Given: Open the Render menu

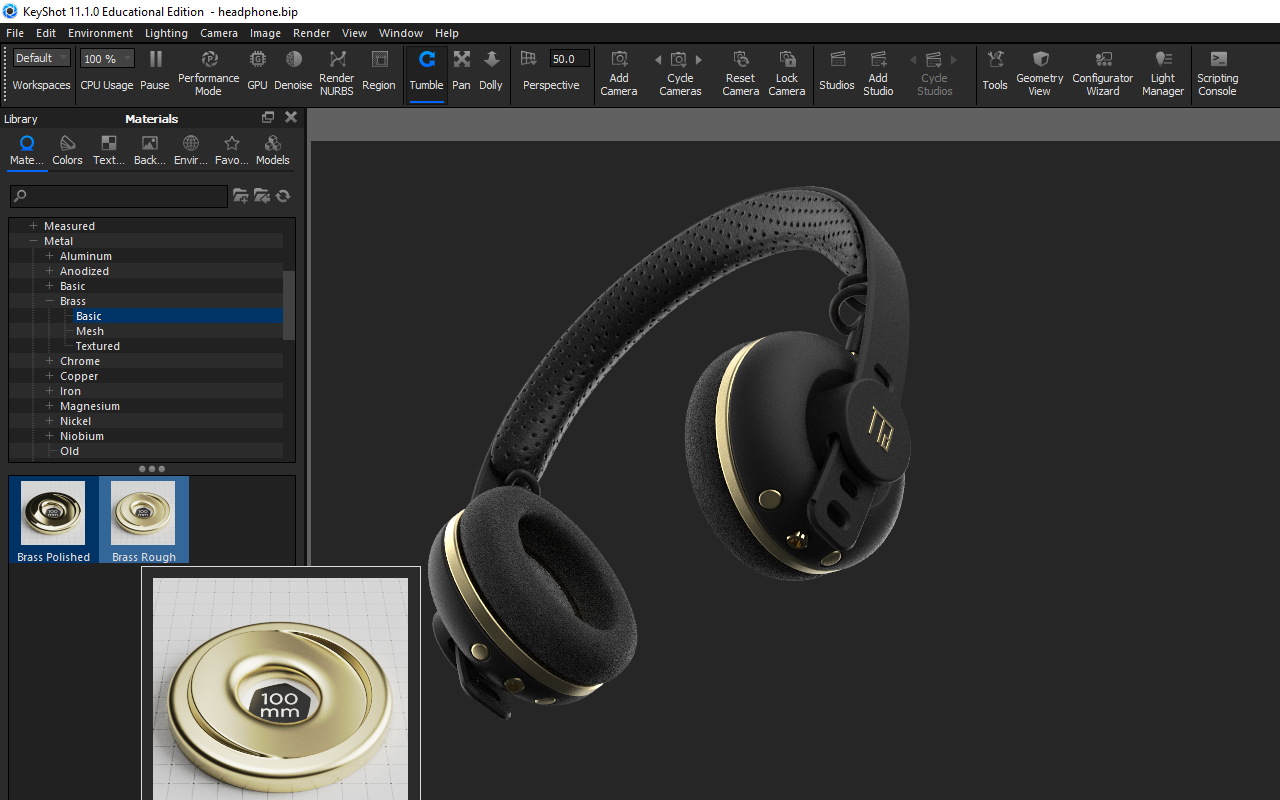Looking at the screenshot, I should 311,33.
